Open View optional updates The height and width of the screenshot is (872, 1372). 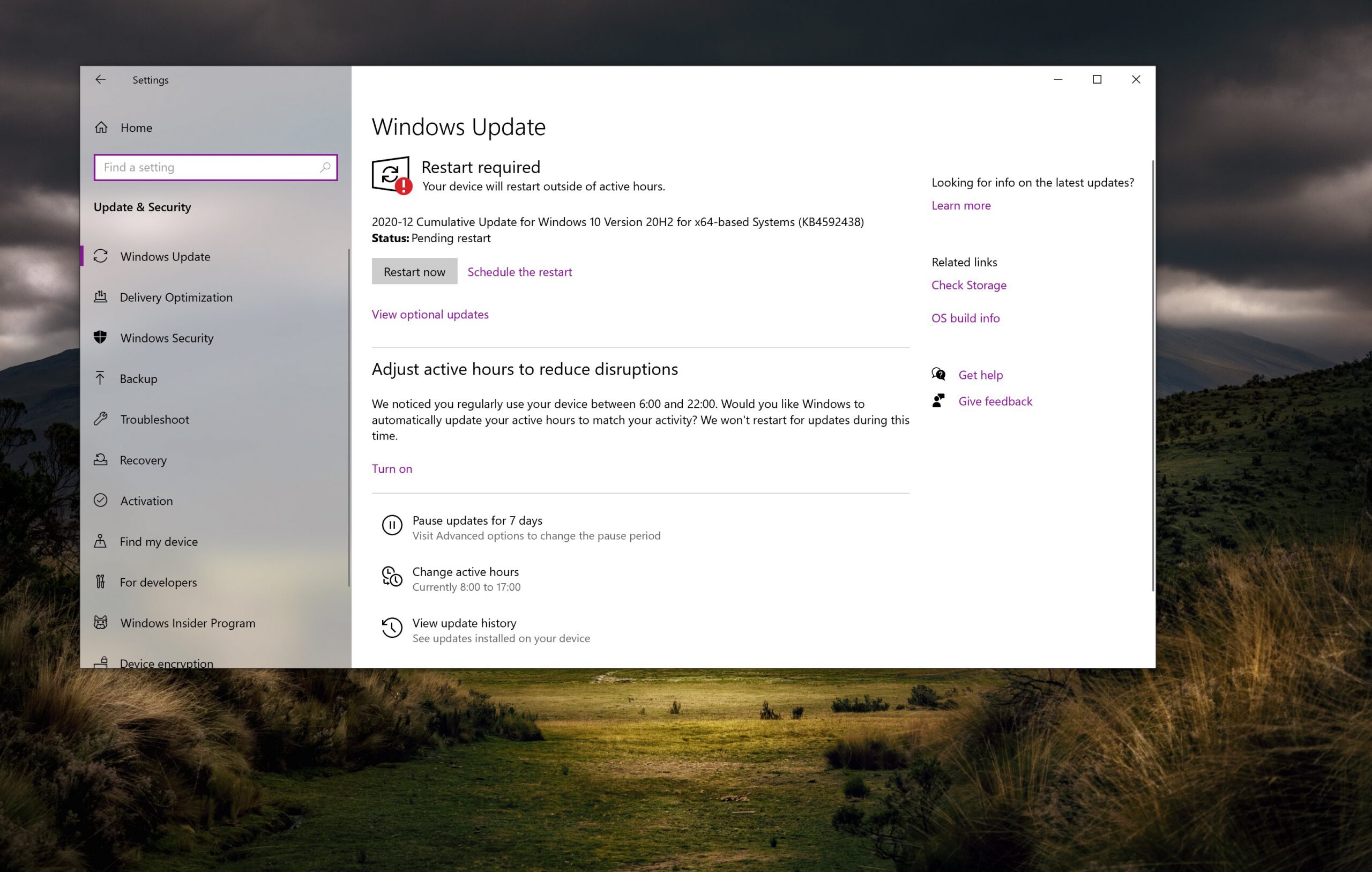430,314
